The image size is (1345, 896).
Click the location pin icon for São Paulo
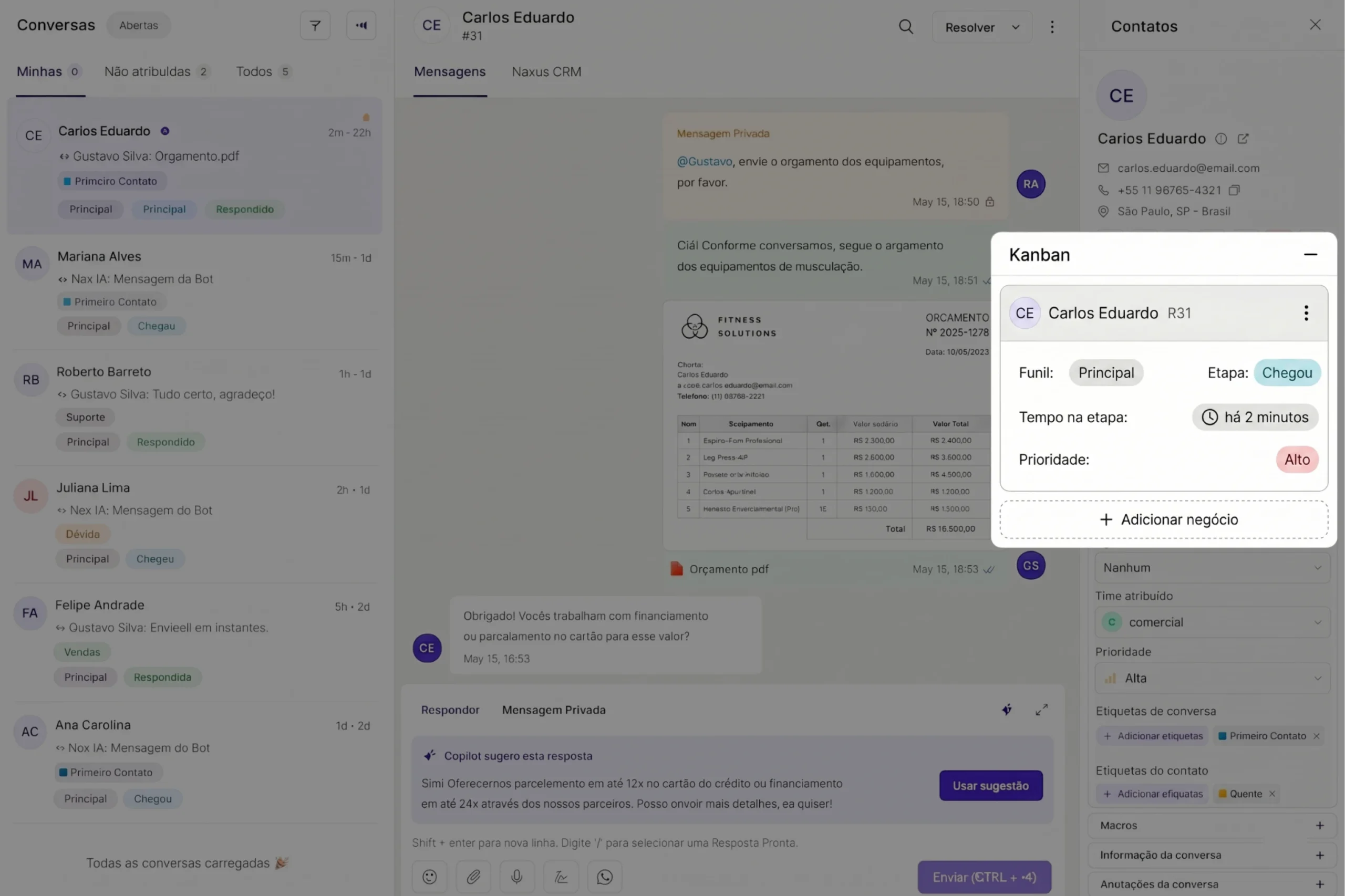[1103, 212]
